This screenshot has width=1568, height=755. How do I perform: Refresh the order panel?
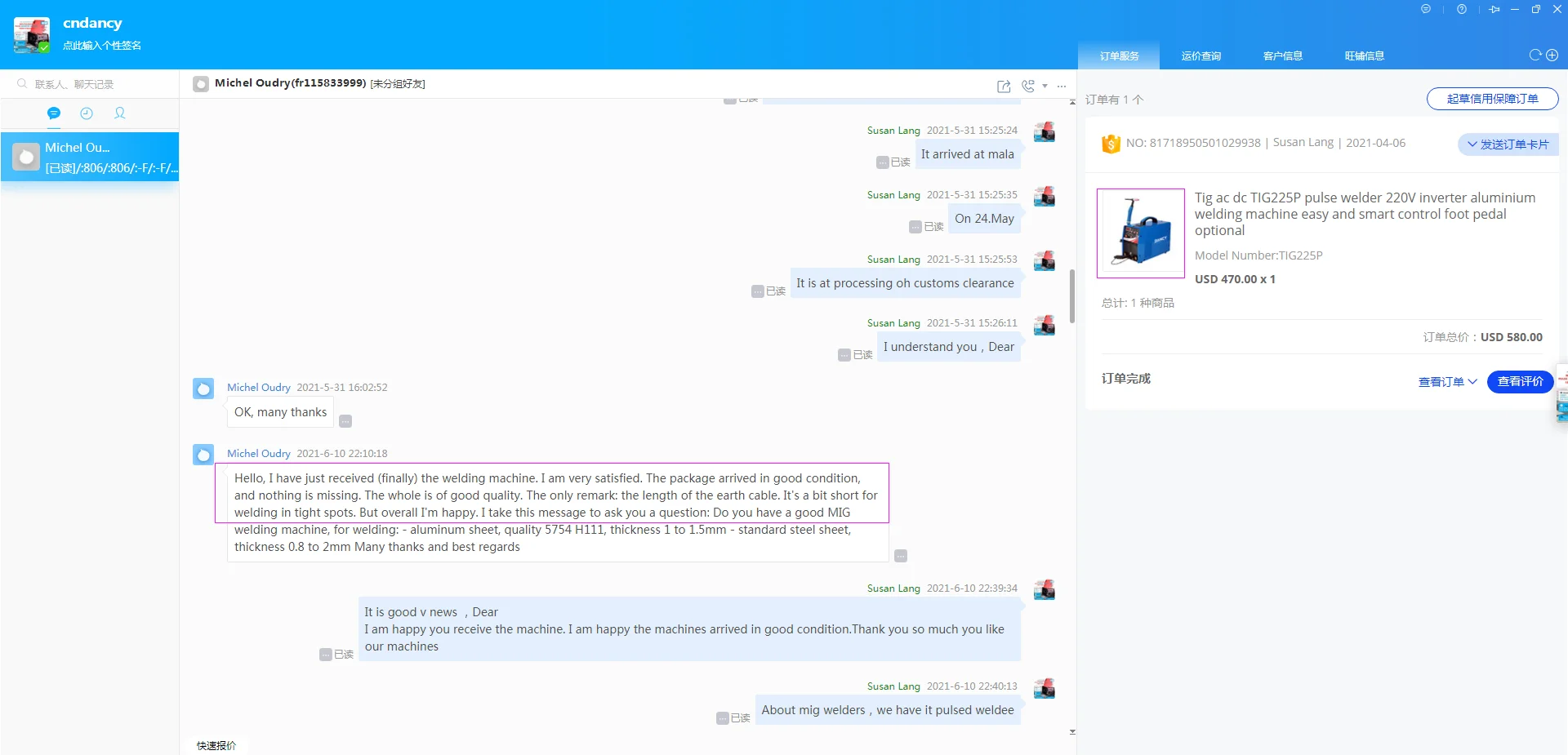click(1535, 56)
